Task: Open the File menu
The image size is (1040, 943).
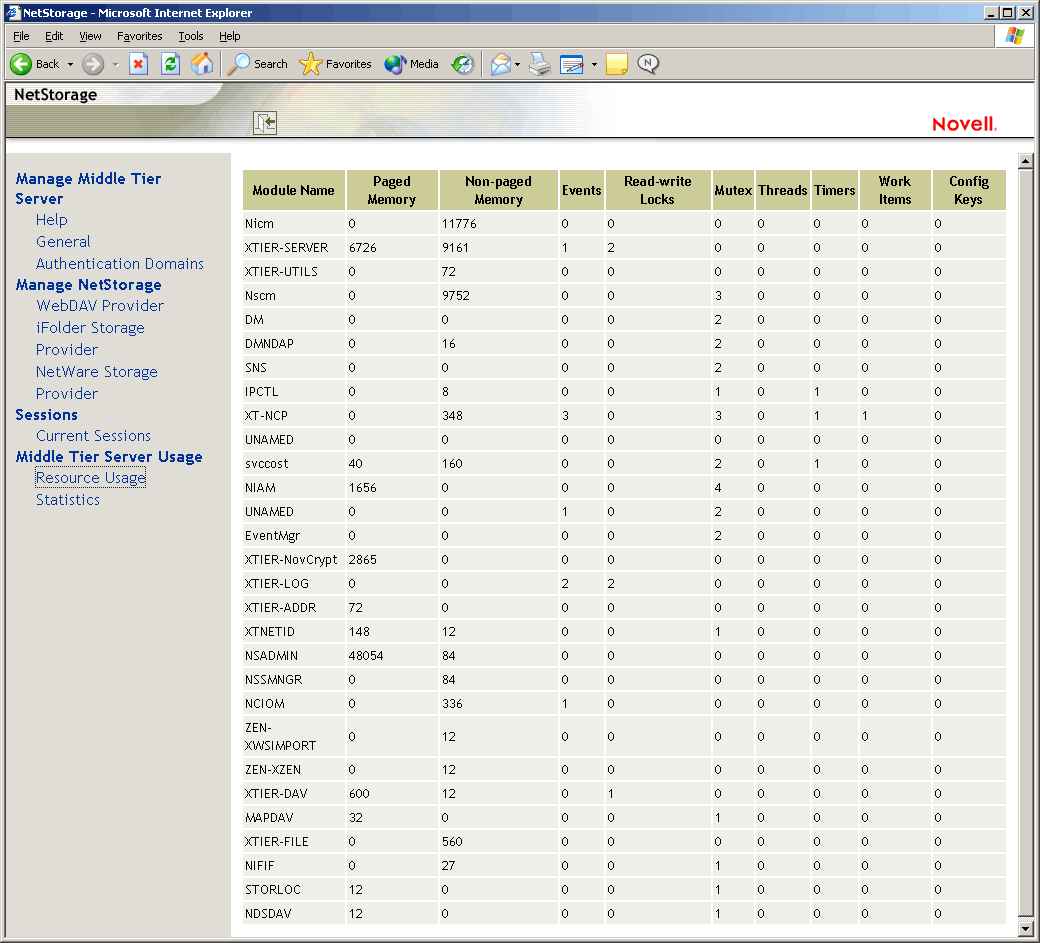Action: [x=20, y=36]
